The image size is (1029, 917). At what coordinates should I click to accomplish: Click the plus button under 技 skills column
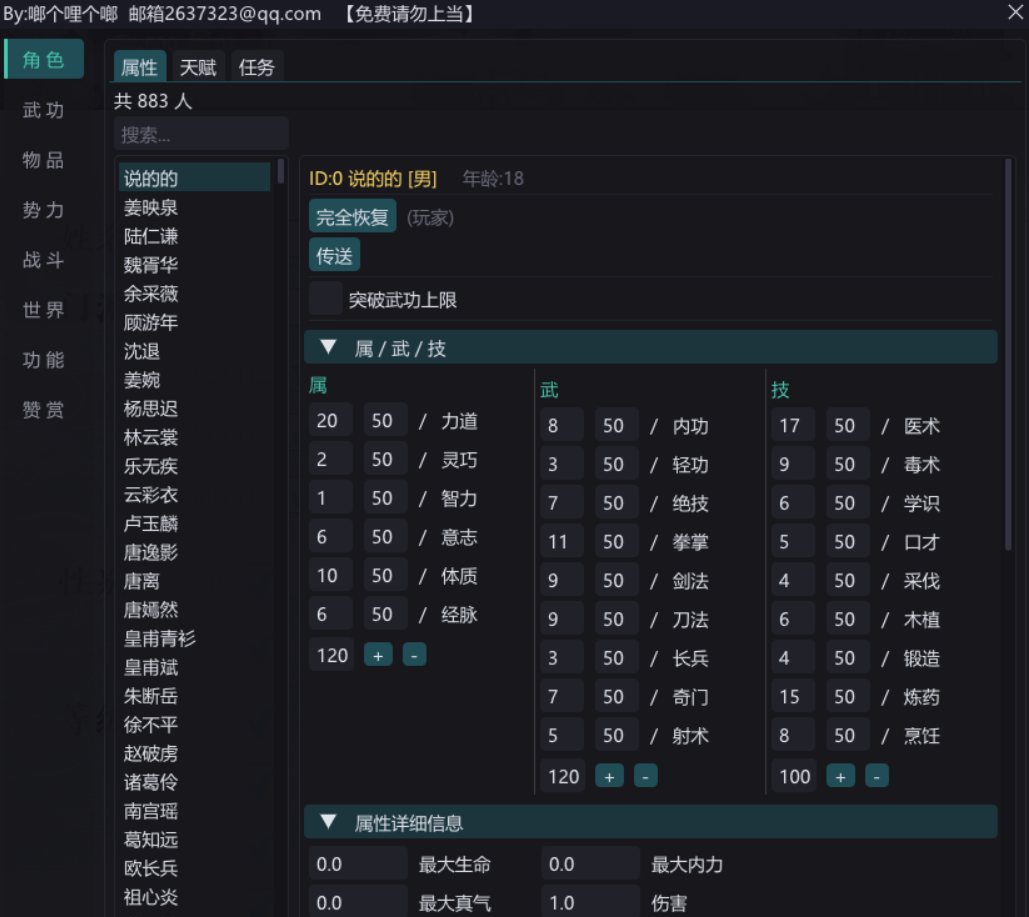tap(840, 776)
